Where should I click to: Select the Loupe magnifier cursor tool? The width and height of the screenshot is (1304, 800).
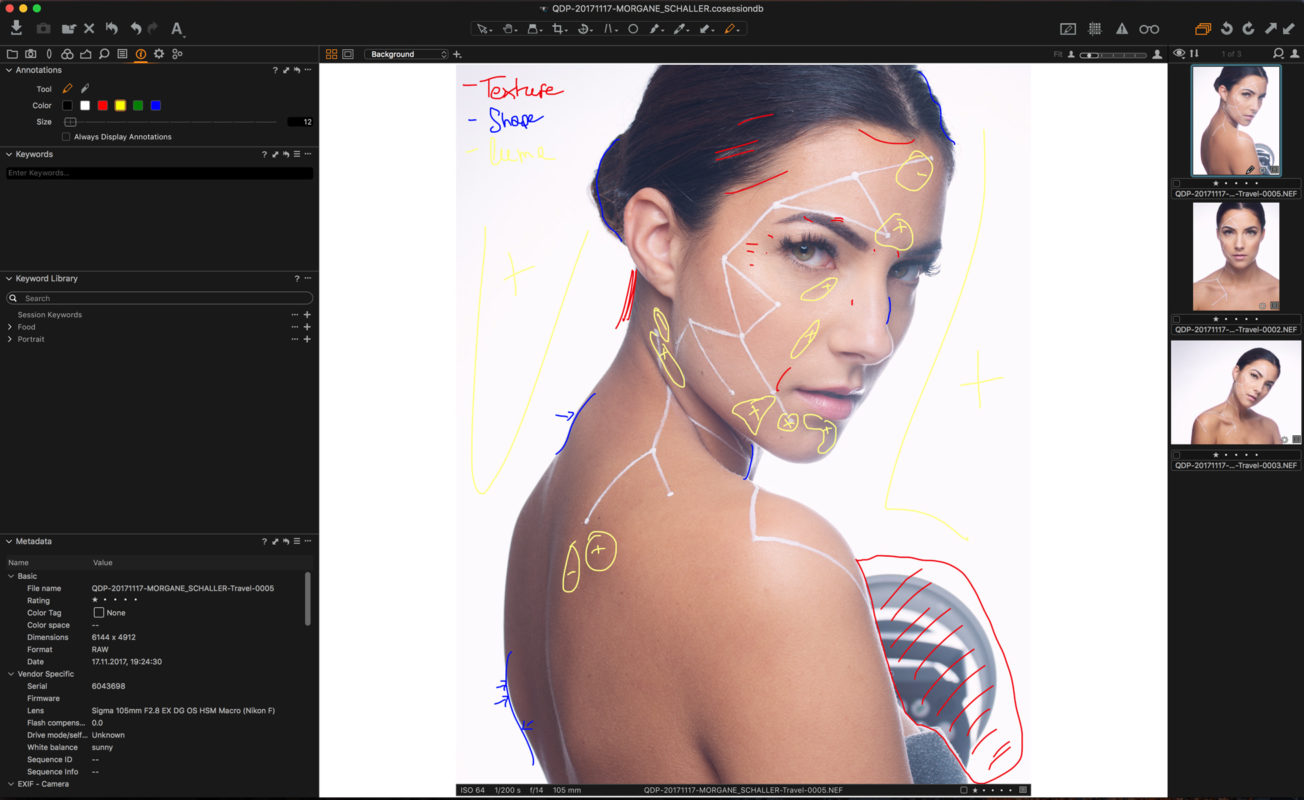coord(533,28)
